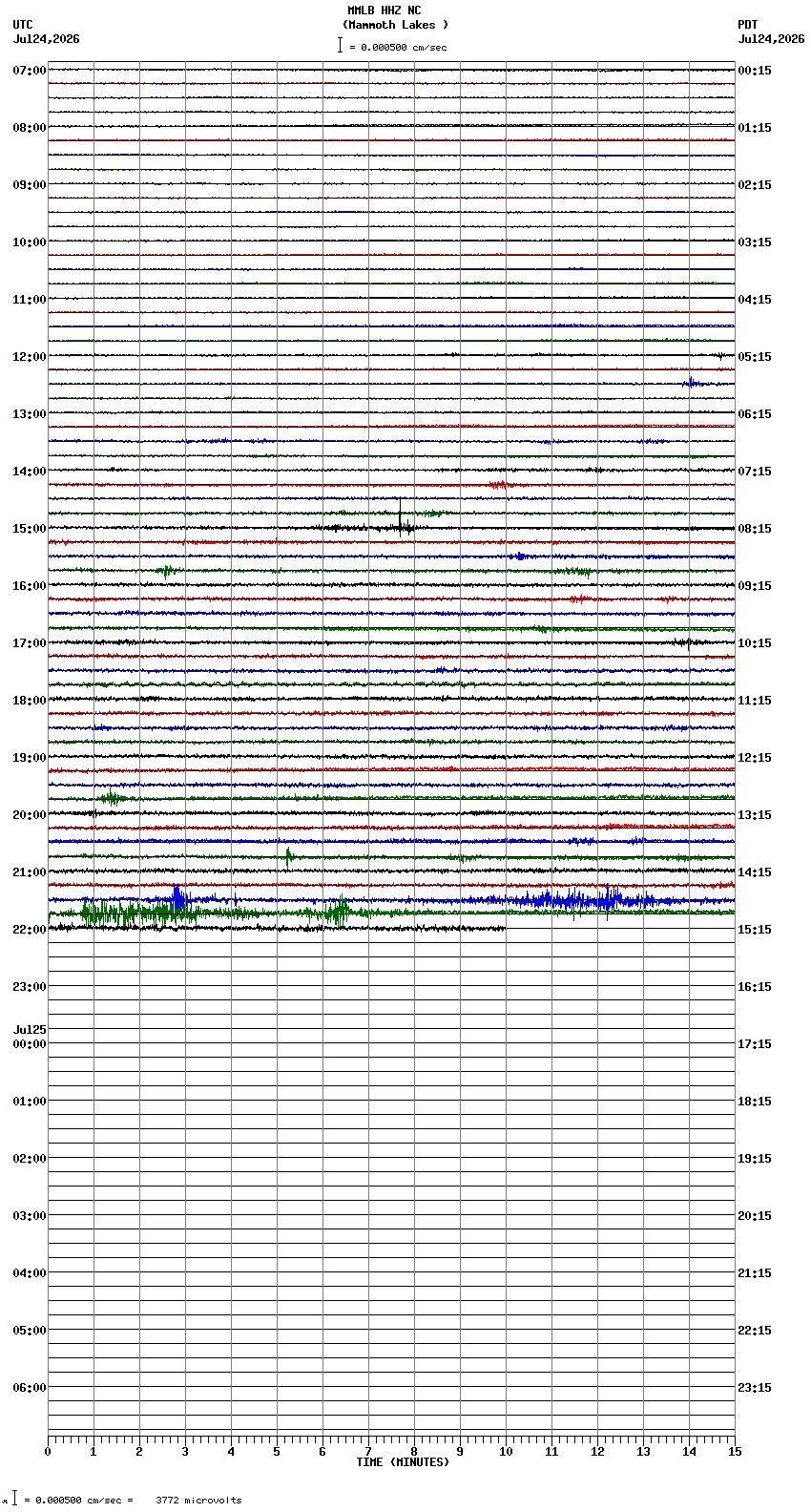Click the PDT time label '23:15'
This screenshot has height=1512, width=811.
[755, 1388]
